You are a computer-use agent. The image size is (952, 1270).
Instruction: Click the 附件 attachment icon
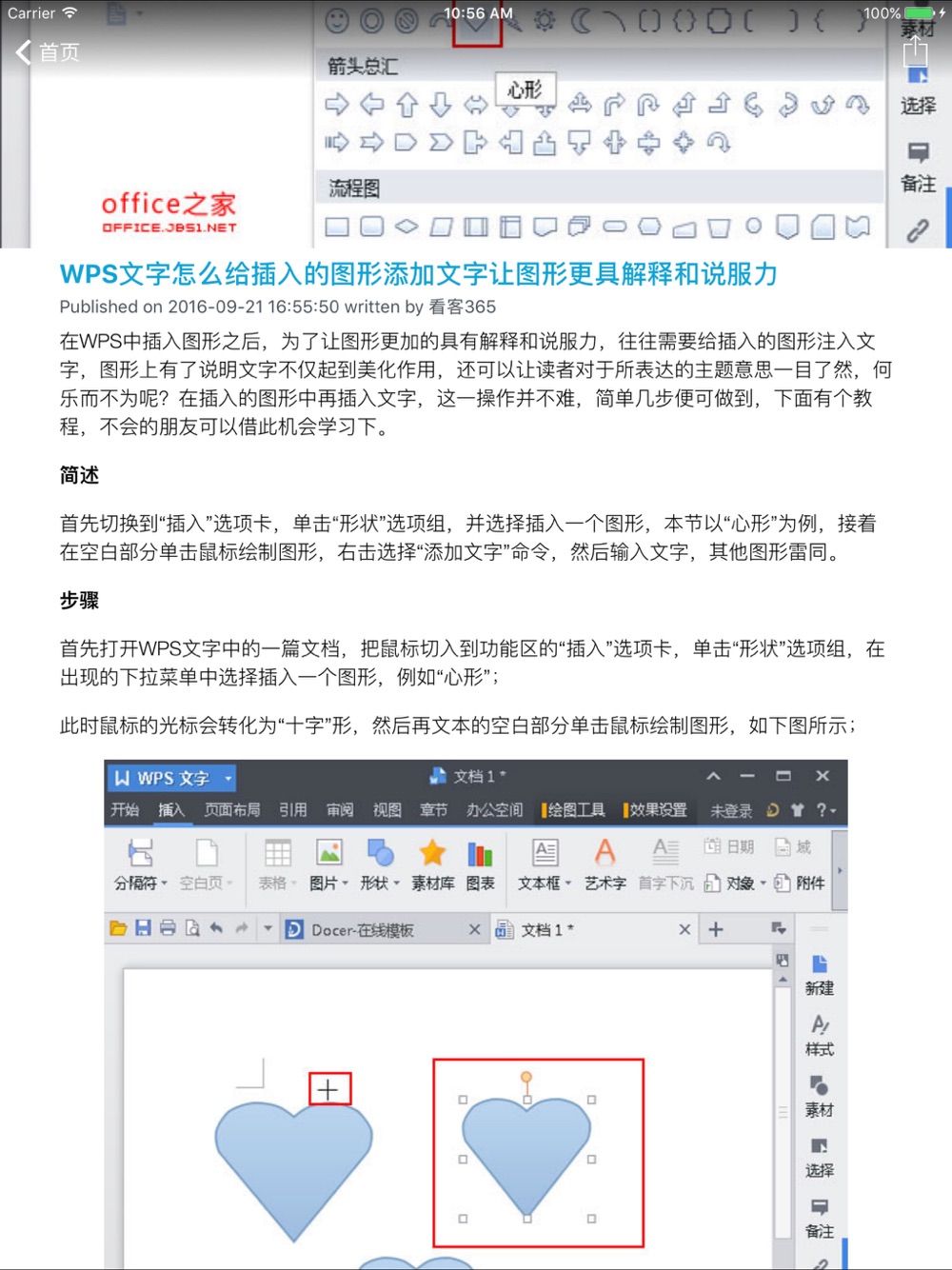pyautogui.click(x=783, y=883)
